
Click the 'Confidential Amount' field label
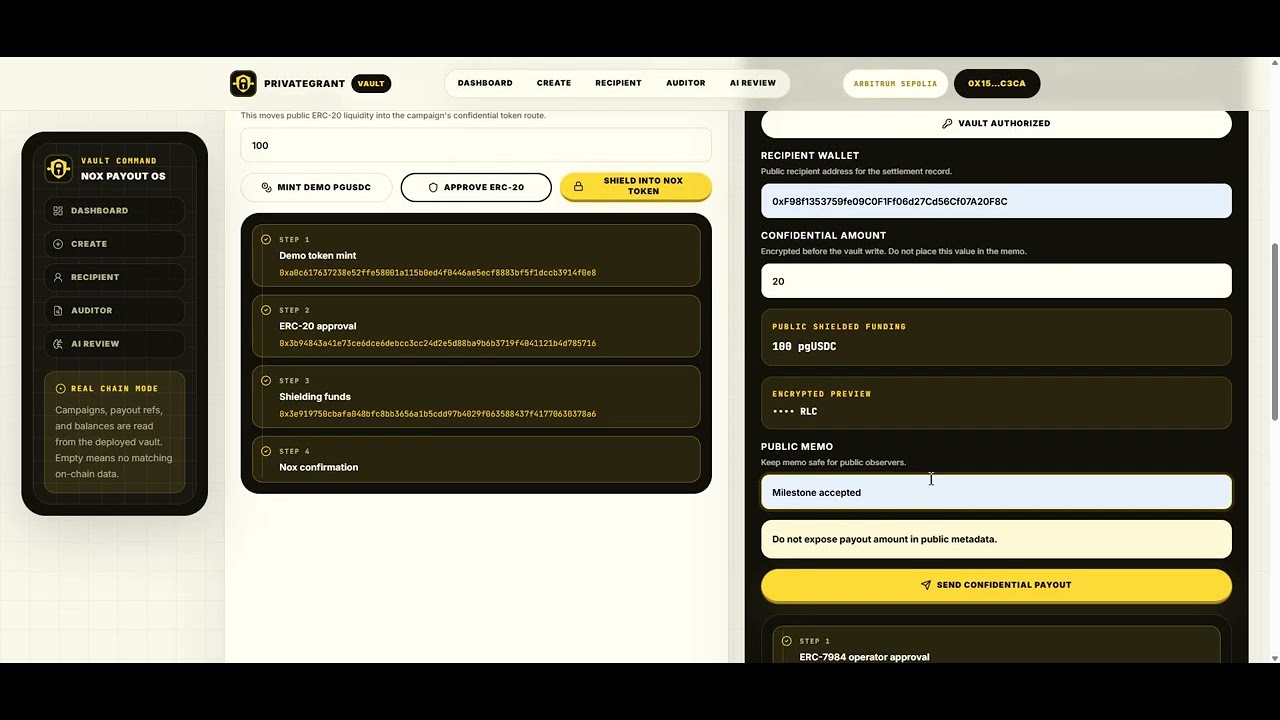(x=823, y=236)
